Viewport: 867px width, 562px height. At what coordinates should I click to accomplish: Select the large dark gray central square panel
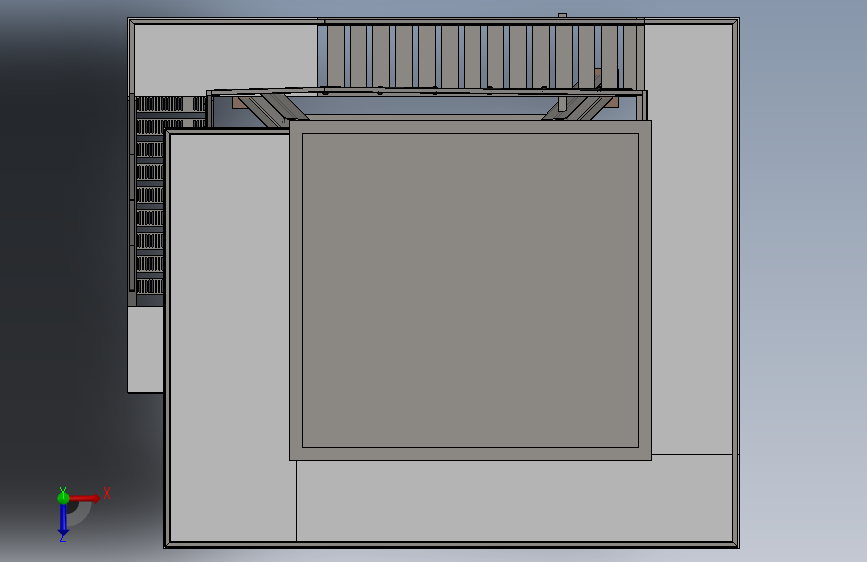click(470, 290)
